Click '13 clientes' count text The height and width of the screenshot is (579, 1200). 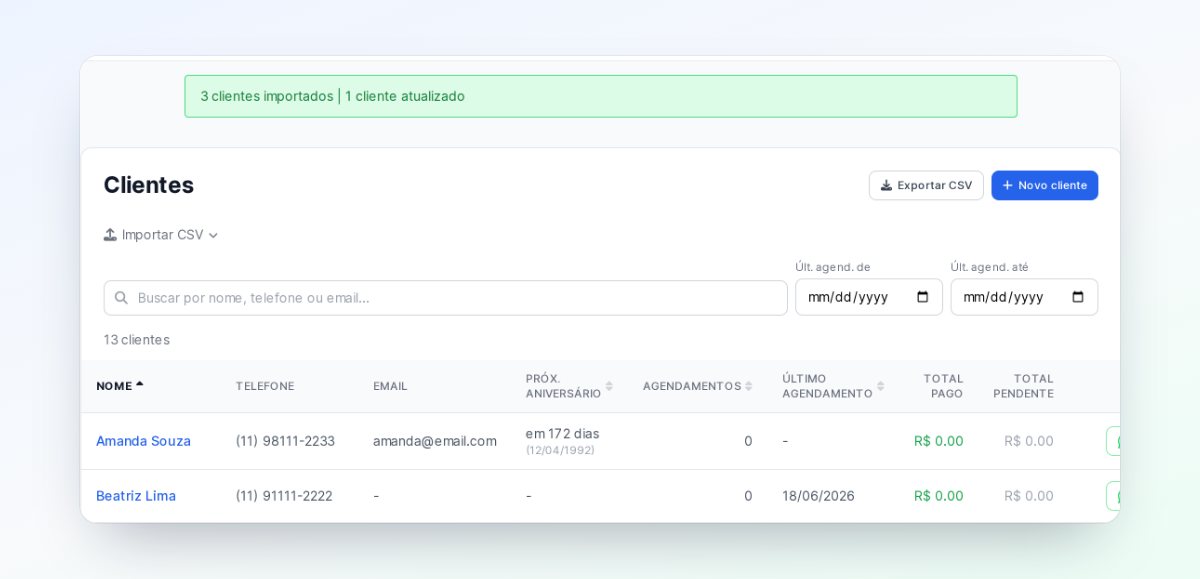click(x=137, y=340)
